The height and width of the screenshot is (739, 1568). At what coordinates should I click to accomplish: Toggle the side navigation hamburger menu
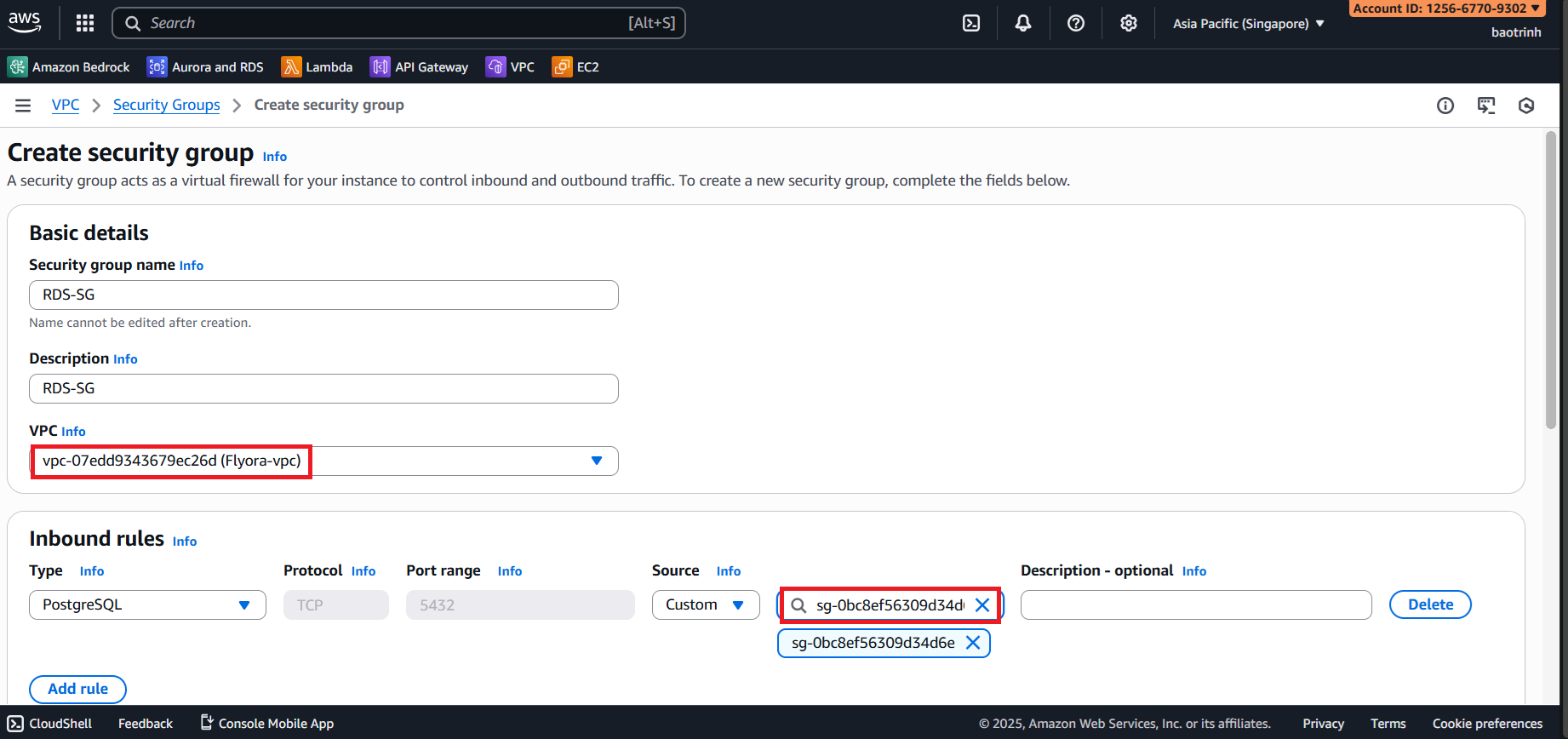23,106
